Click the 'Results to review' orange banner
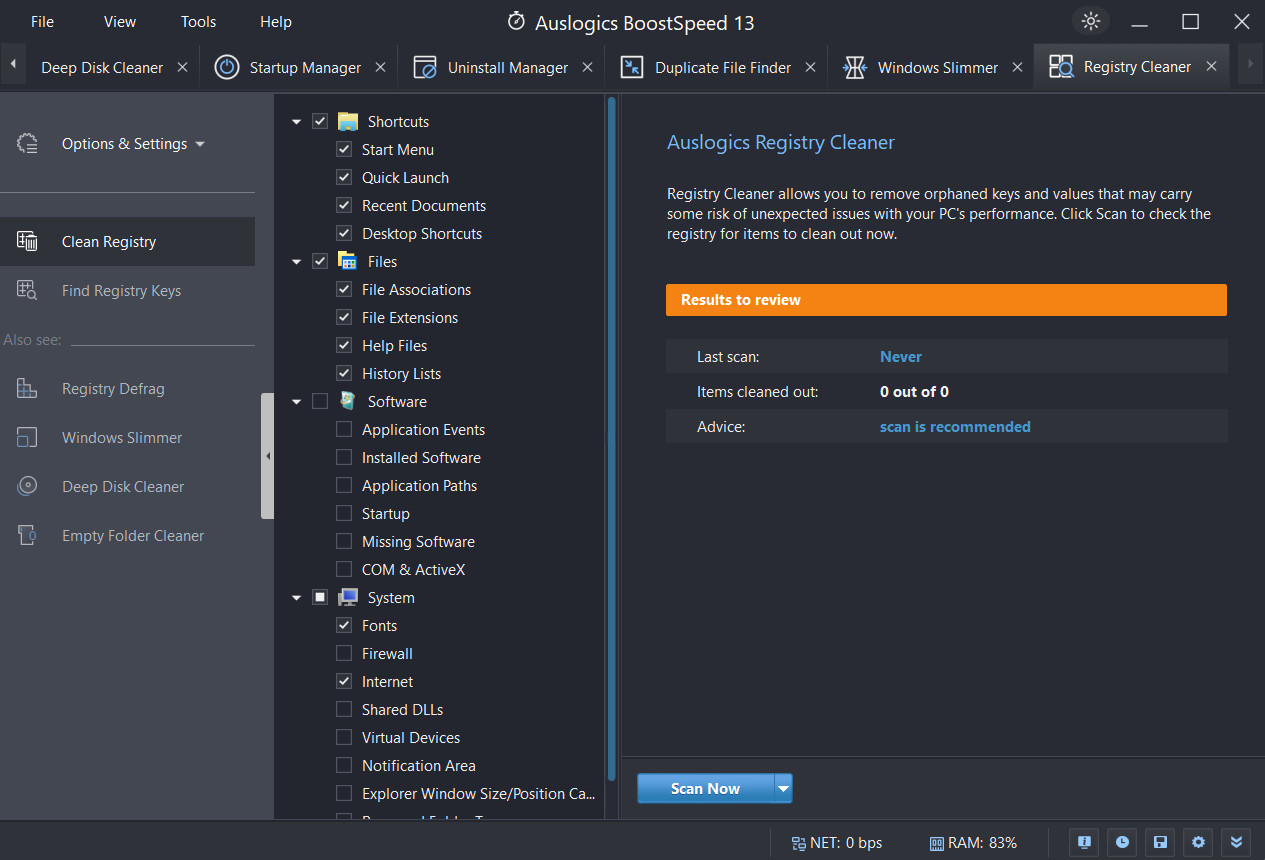This screenshot has width=1265, height=860. [946, 300]
